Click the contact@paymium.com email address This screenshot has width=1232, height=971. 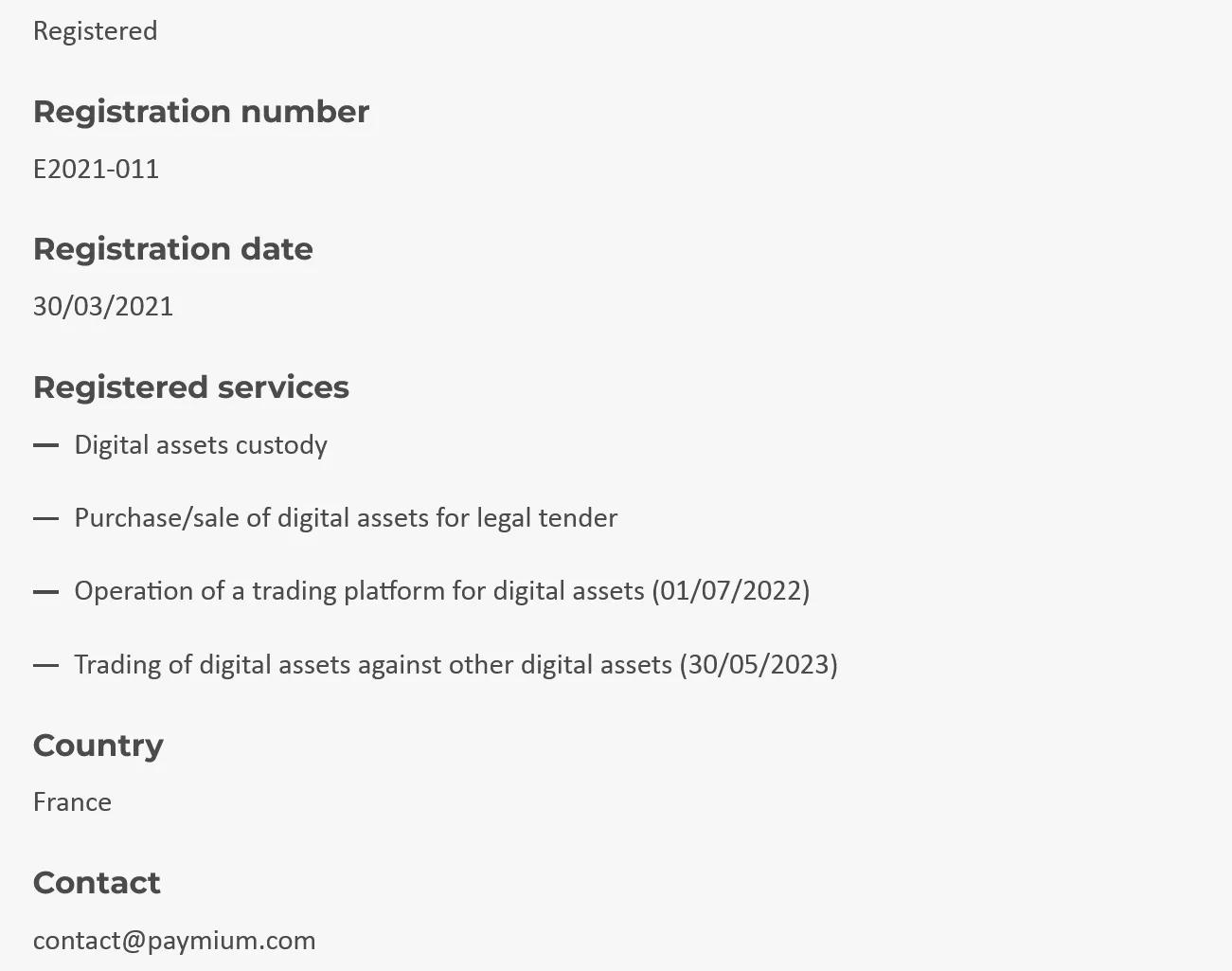pyautogui.click(x=174, y=941)
